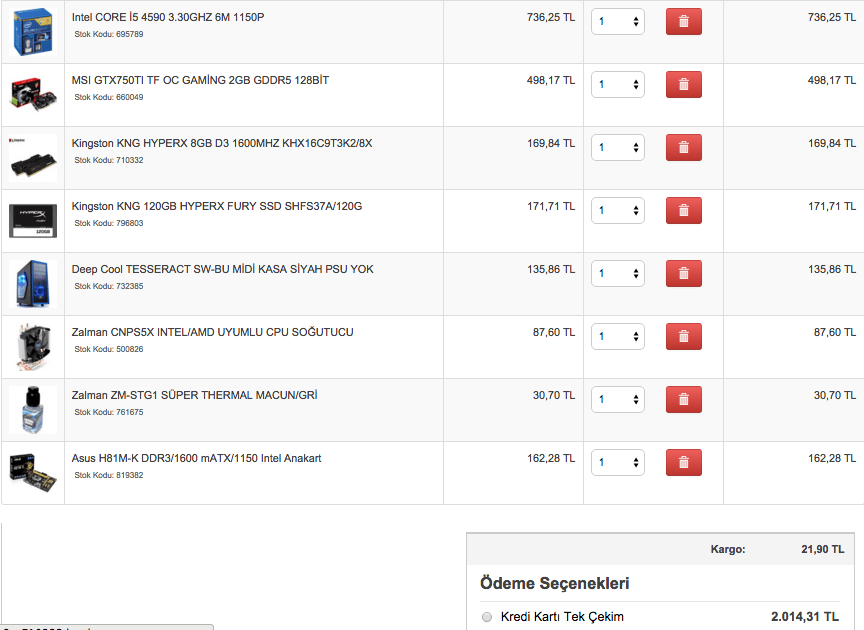Open Zalman ZM-STG1 SÜPER THERMAL MACUN link
Image resolution: width=864 pixels, height=630 pixels.
(x=195, y=395)
